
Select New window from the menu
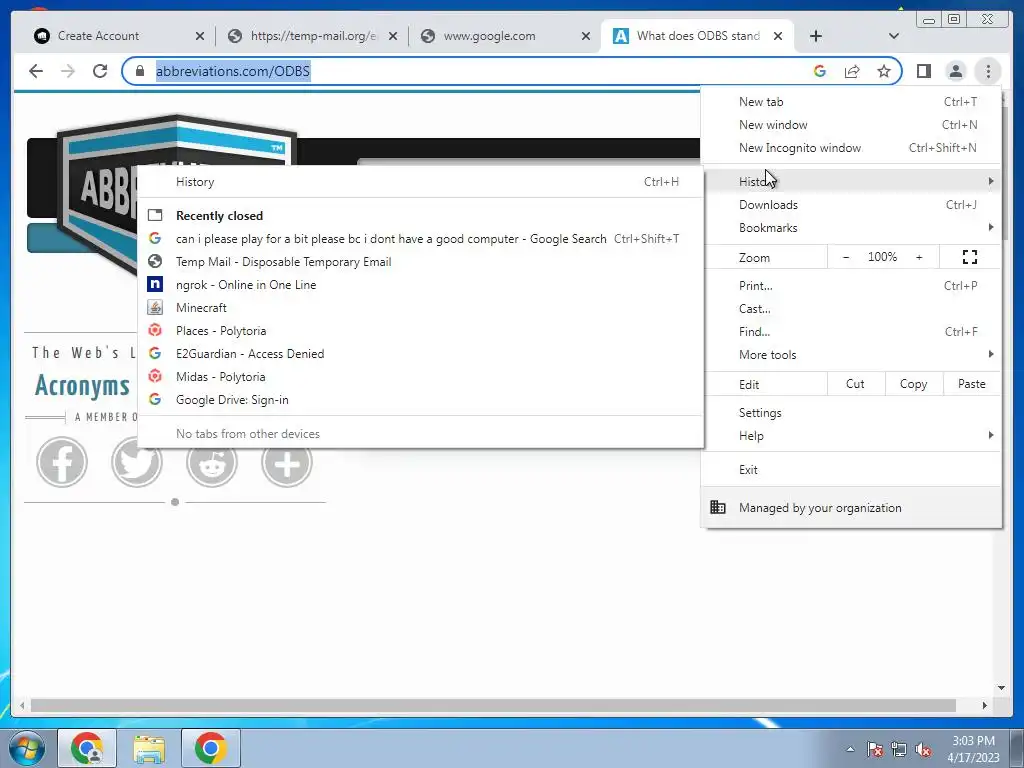851,125
